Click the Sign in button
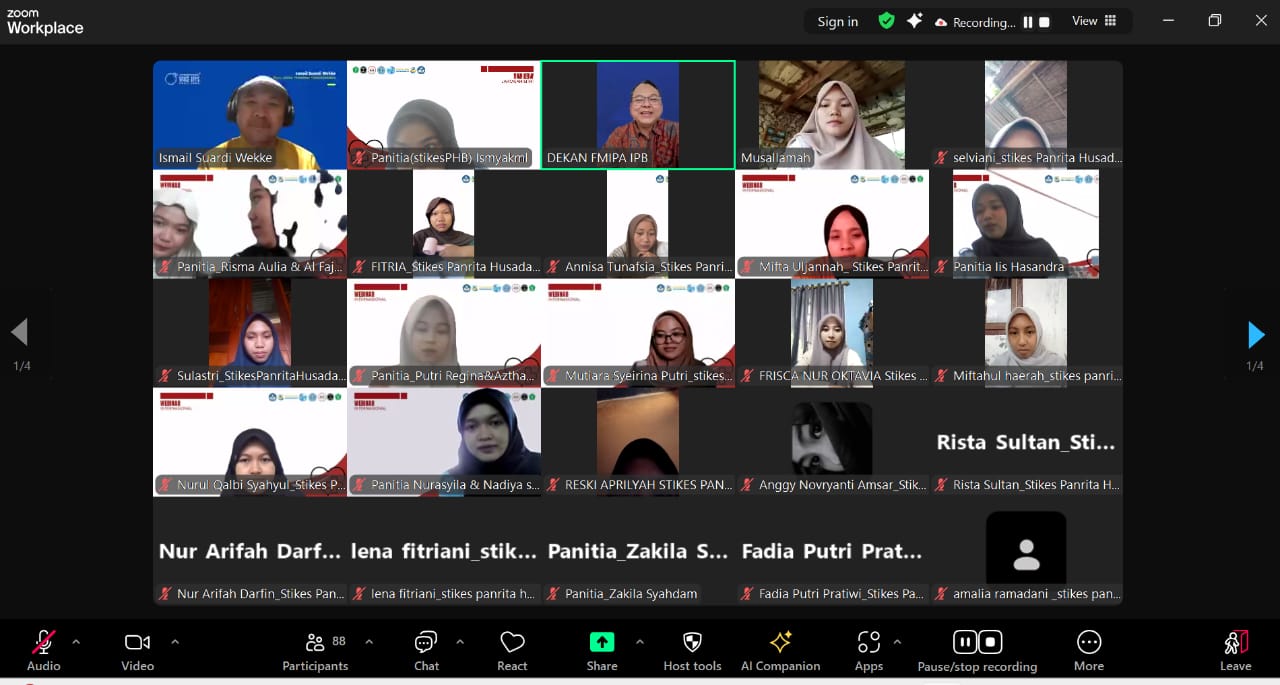This screenshot has height=685, width=1280. click(837, 22)
